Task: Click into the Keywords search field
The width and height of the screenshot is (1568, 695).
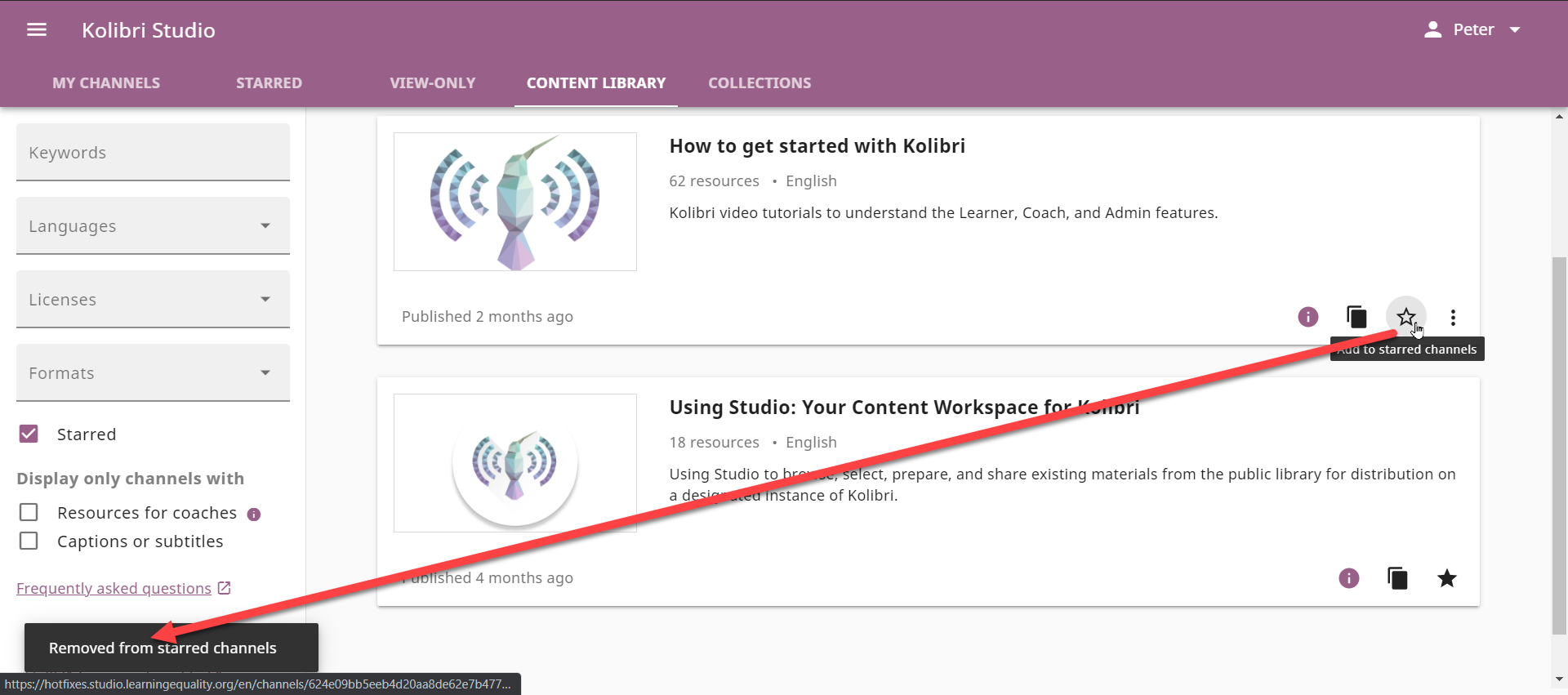Action: [153, 152]
